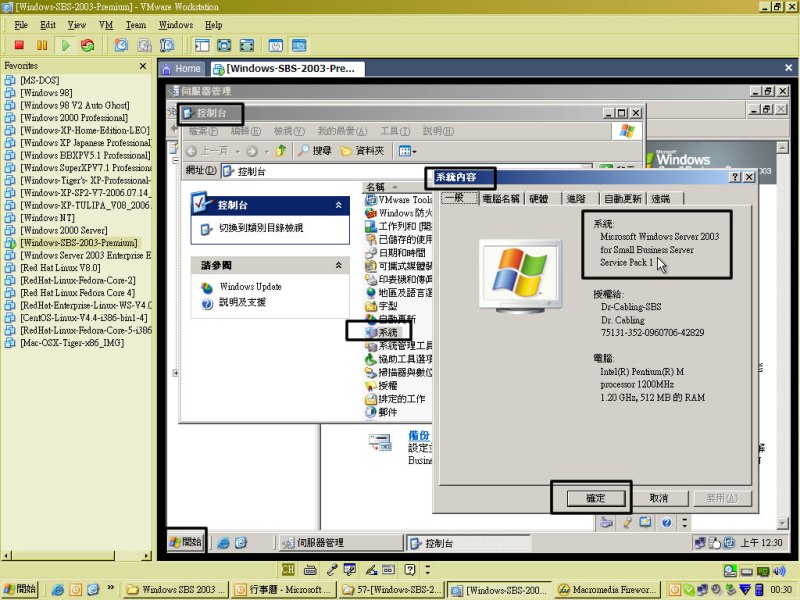Select the 自動更新 tab in 系統內容 dialog

click(x=622, y=198)
